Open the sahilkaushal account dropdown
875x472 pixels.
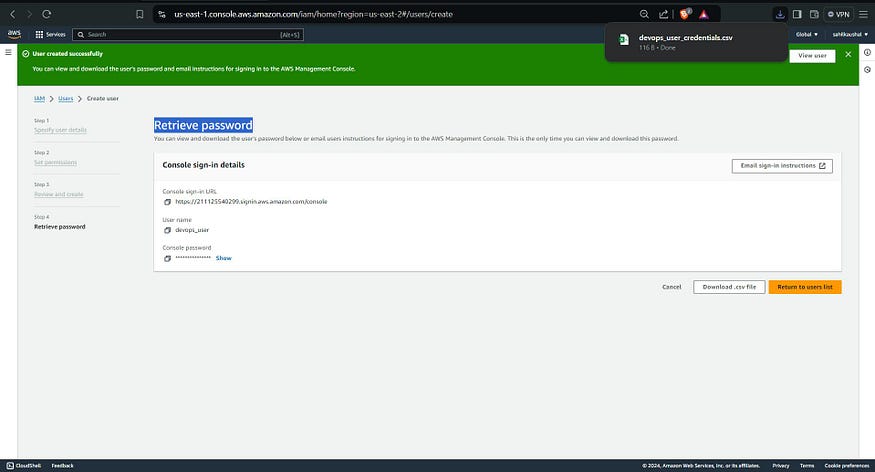pos(850,35)
